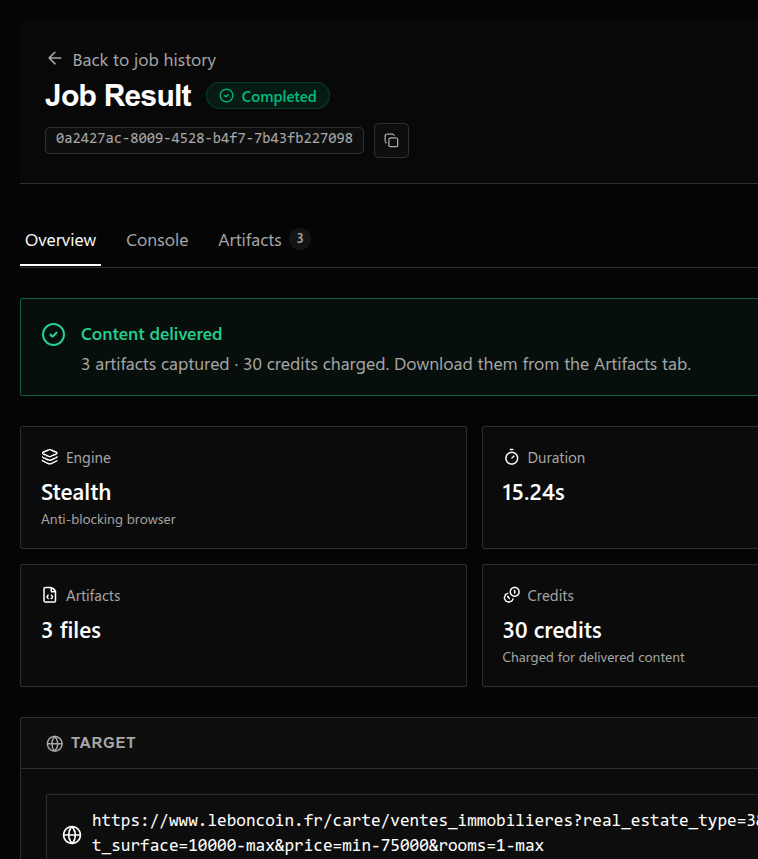This screenshot has height=859, width=758.
Task: Click Charged for delivered content text
Action: [x=594, y=657]
